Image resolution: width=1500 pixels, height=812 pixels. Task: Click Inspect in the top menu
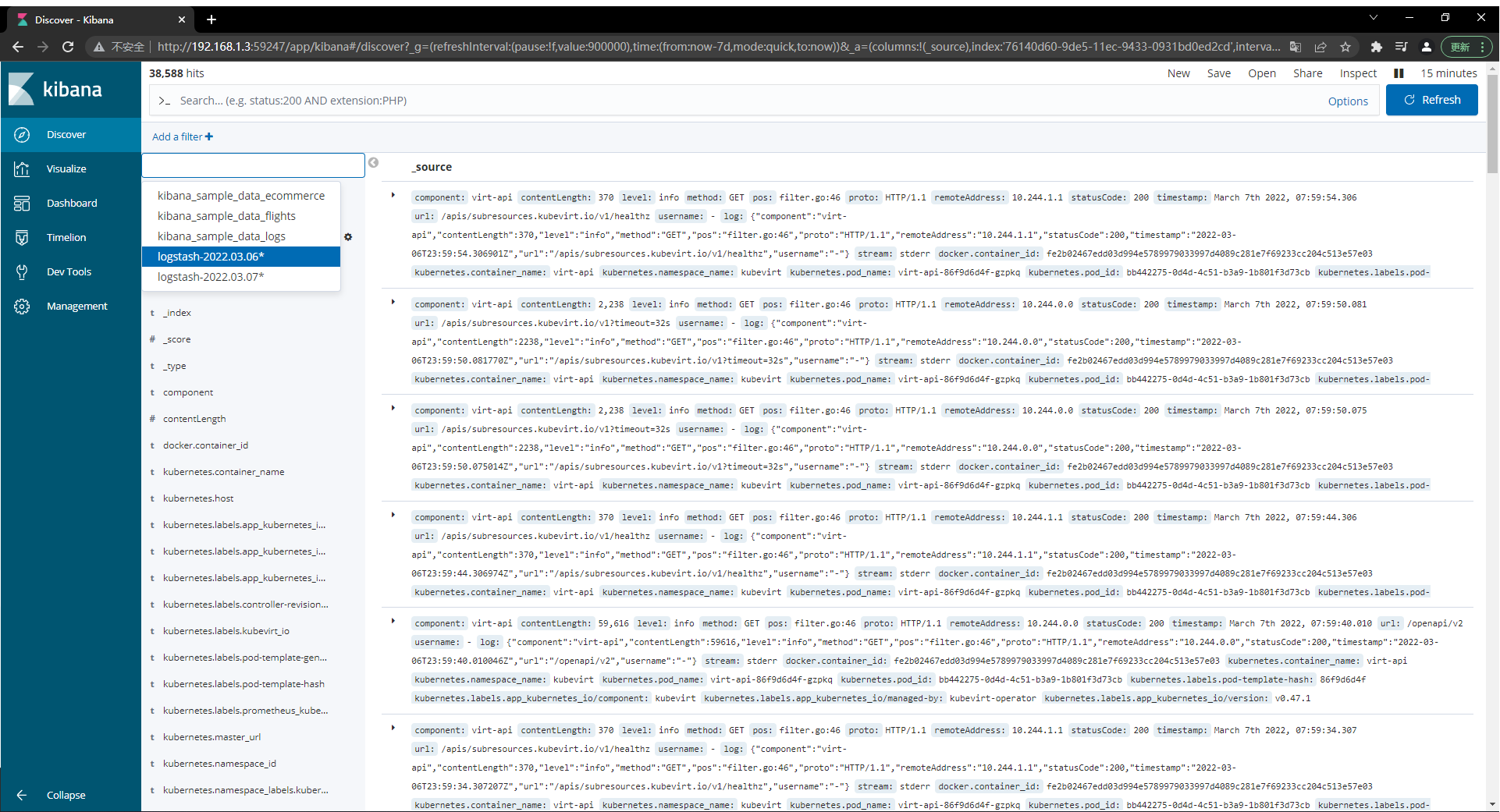point(1358,73)
